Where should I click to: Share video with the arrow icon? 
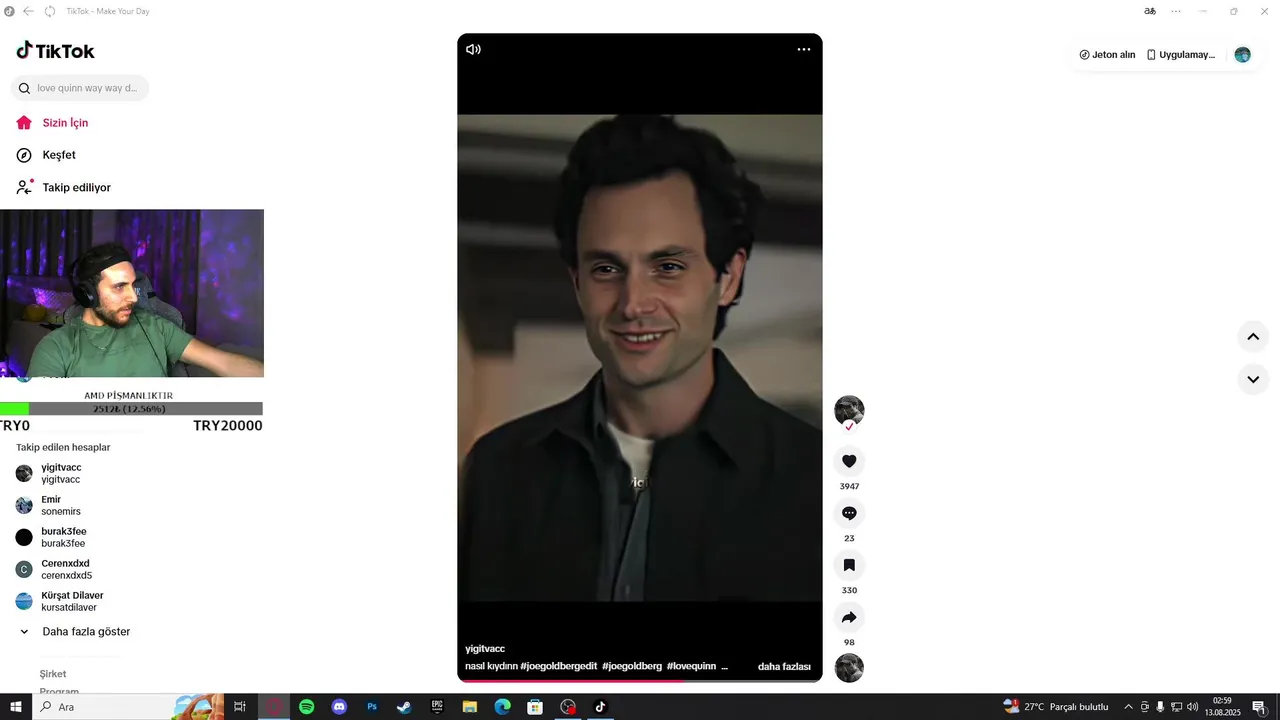click(x=849, y=617)
